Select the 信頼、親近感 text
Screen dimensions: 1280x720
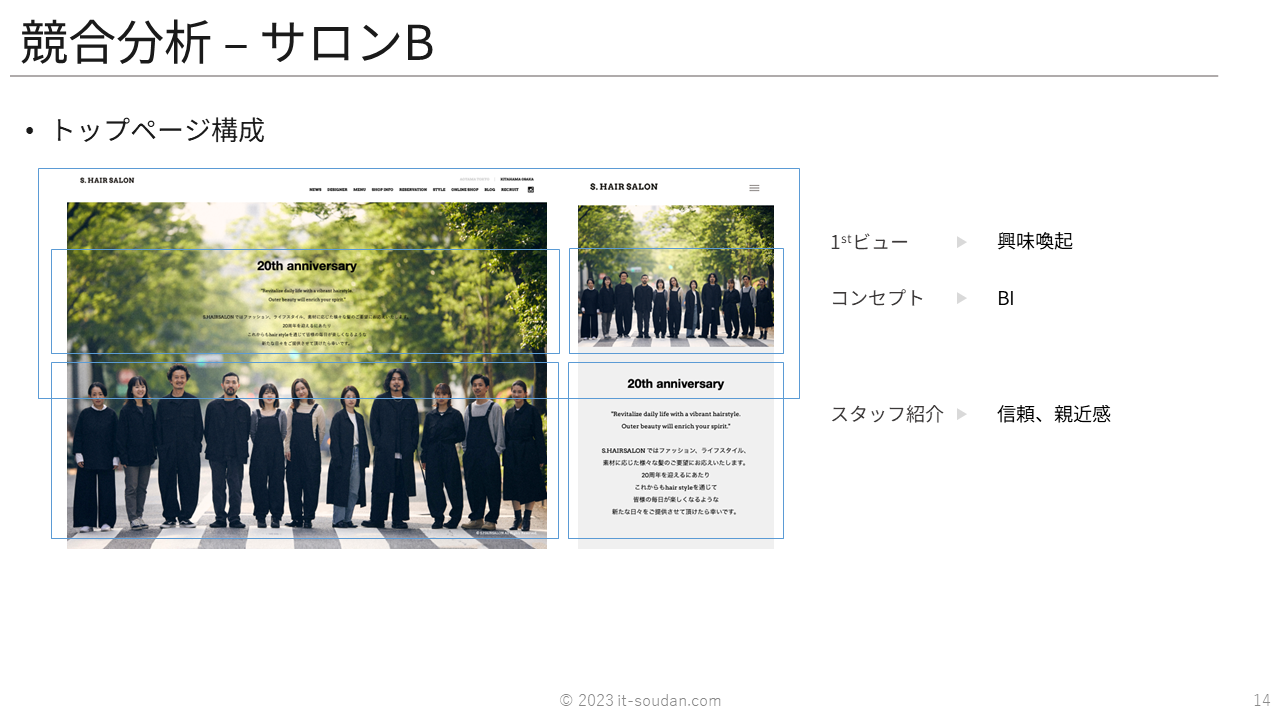point(1053,414)
